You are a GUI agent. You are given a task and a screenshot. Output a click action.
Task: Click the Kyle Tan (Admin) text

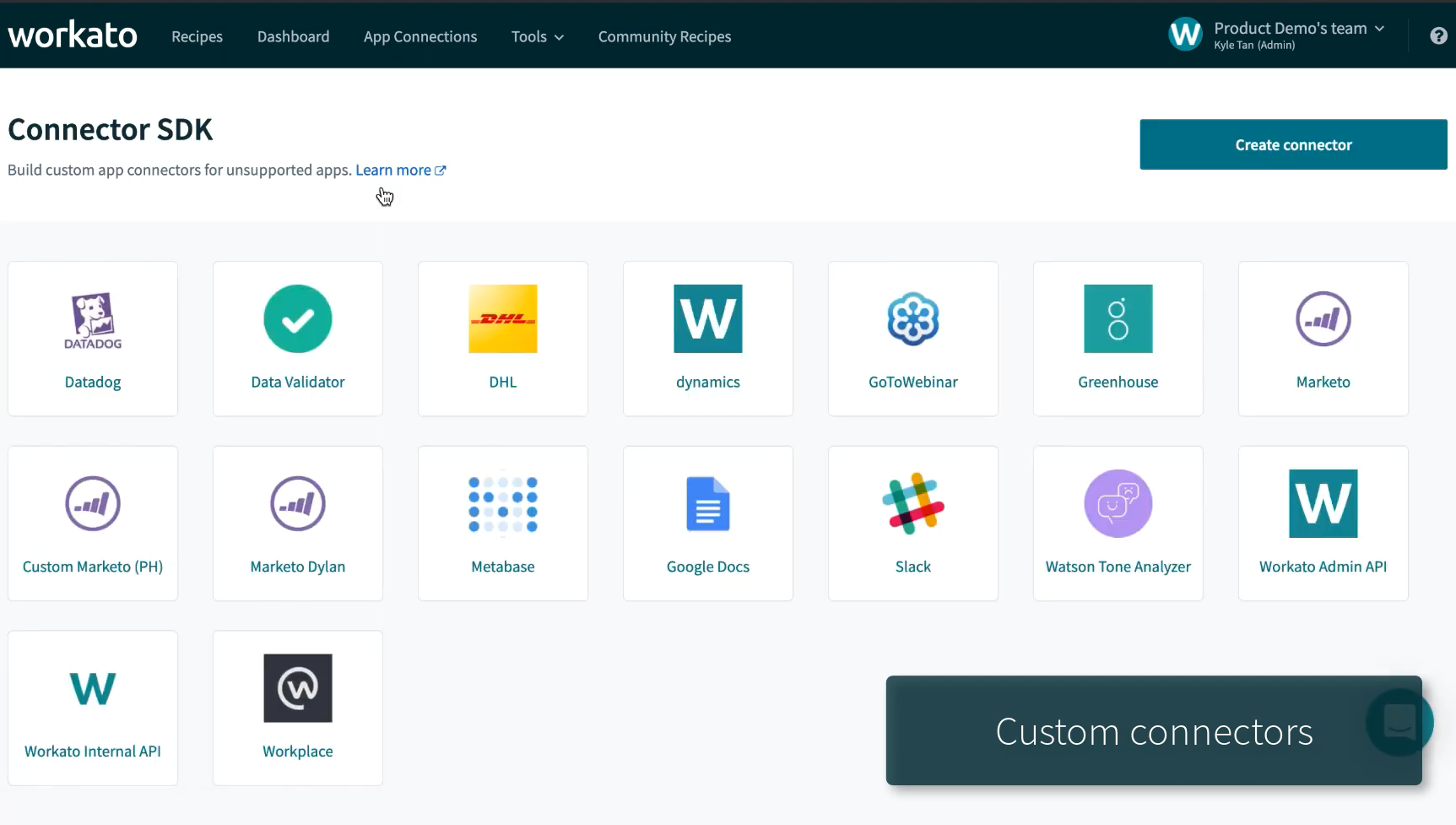pyautogui.click(x=1254, y=46)
